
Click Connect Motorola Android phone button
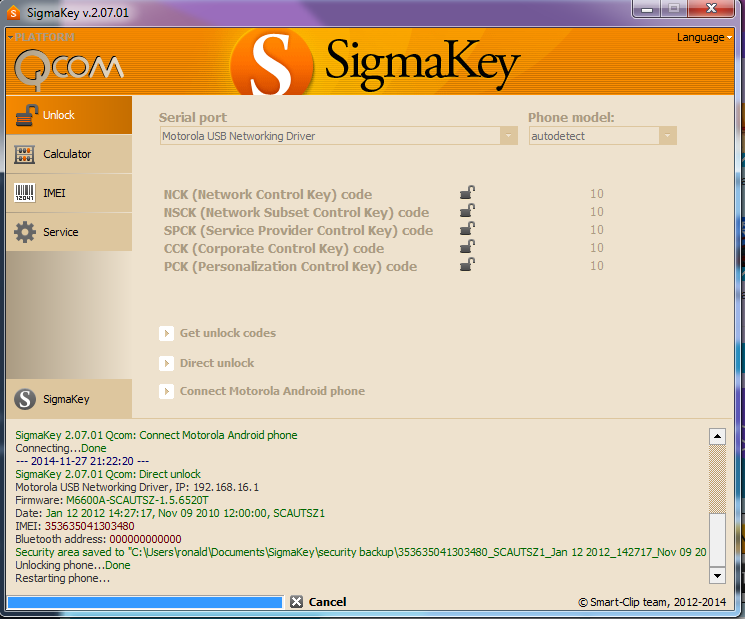pos(271,391)
